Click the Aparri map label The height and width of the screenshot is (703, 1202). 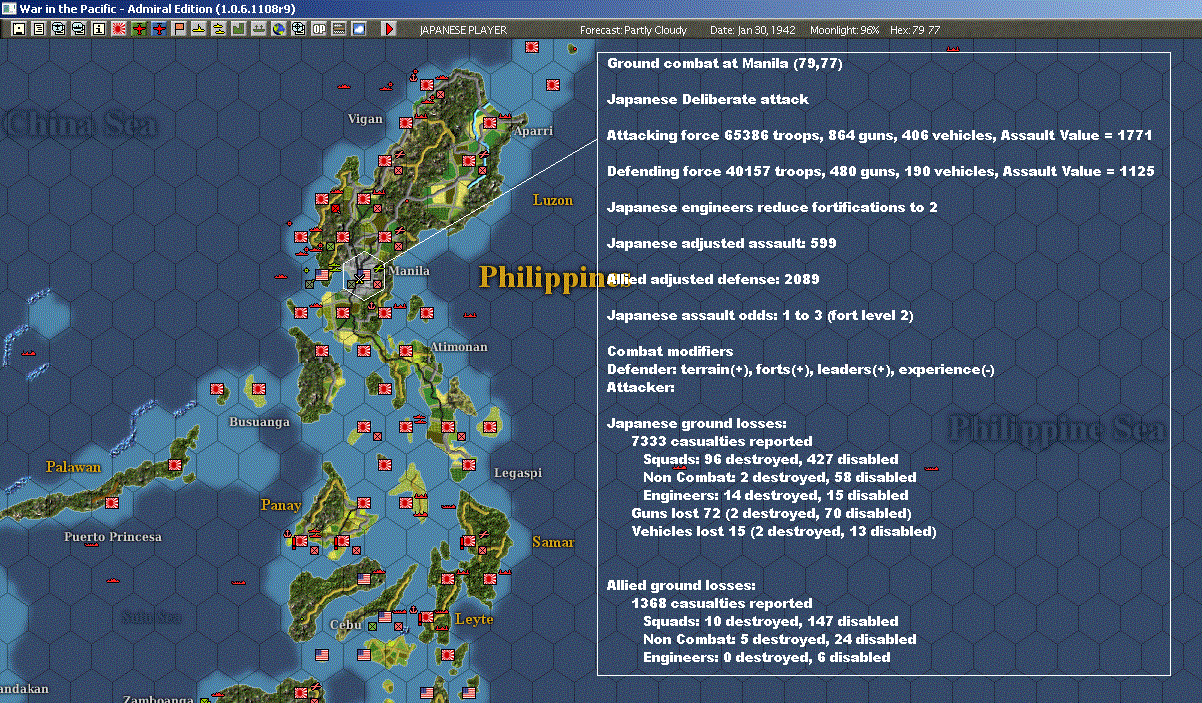tap(533, 132)
